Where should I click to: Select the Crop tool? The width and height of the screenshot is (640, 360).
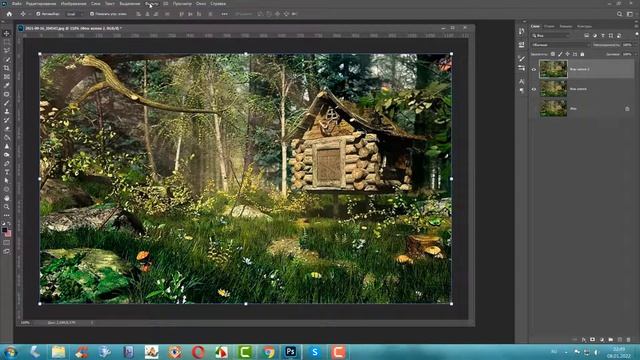click(7, 68)
